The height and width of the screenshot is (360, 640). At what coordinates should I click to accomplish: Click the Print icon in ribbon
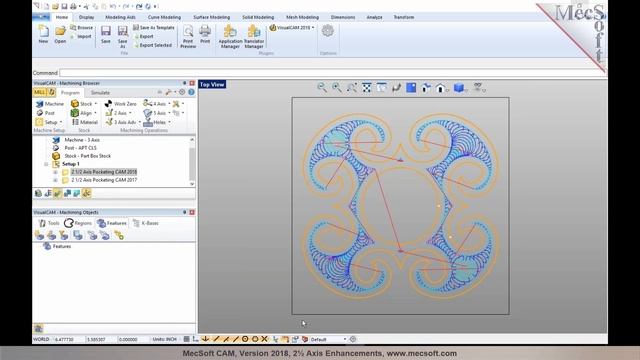coord(205,34)
